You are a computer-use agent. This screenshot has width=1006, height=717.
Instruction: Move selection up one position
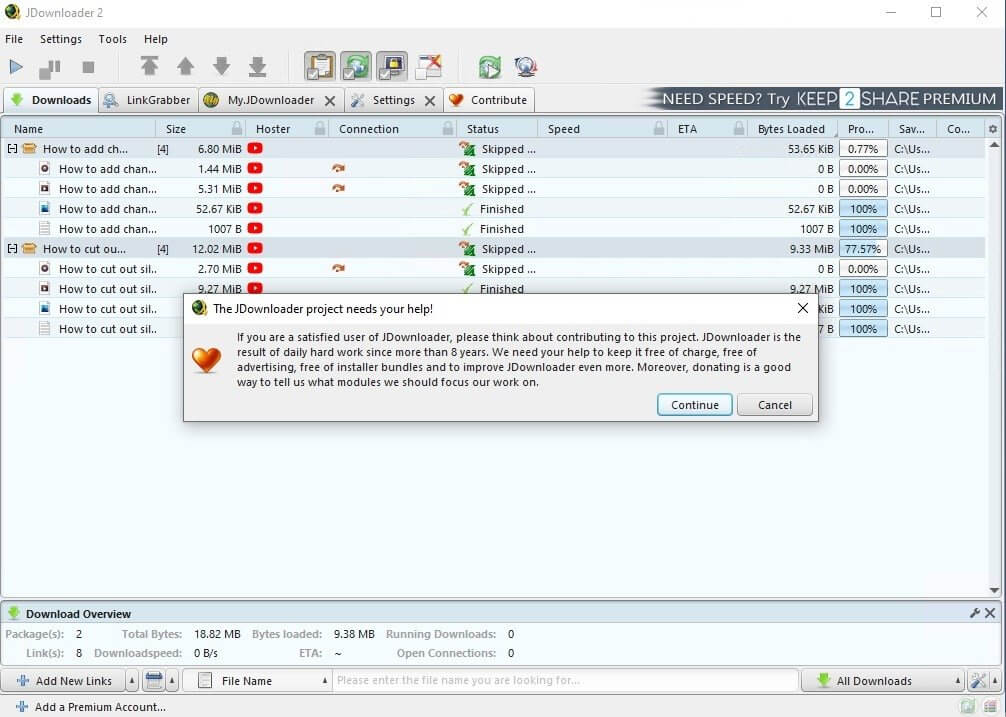point(185,66)
